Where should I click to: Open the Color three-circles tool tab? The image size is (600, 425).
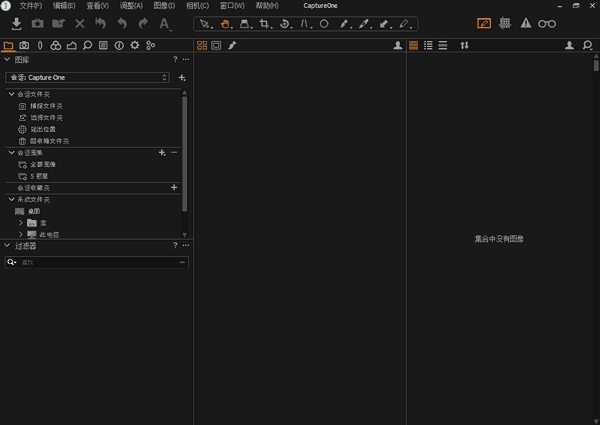56,46
